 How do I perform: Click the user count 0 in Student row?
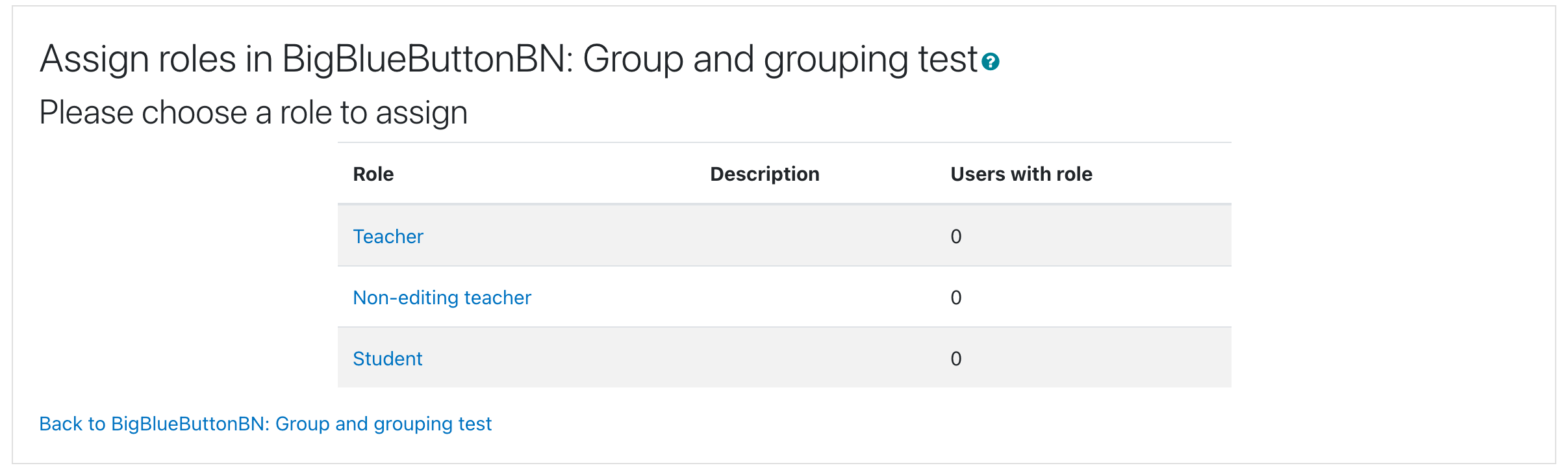point(956,358)
